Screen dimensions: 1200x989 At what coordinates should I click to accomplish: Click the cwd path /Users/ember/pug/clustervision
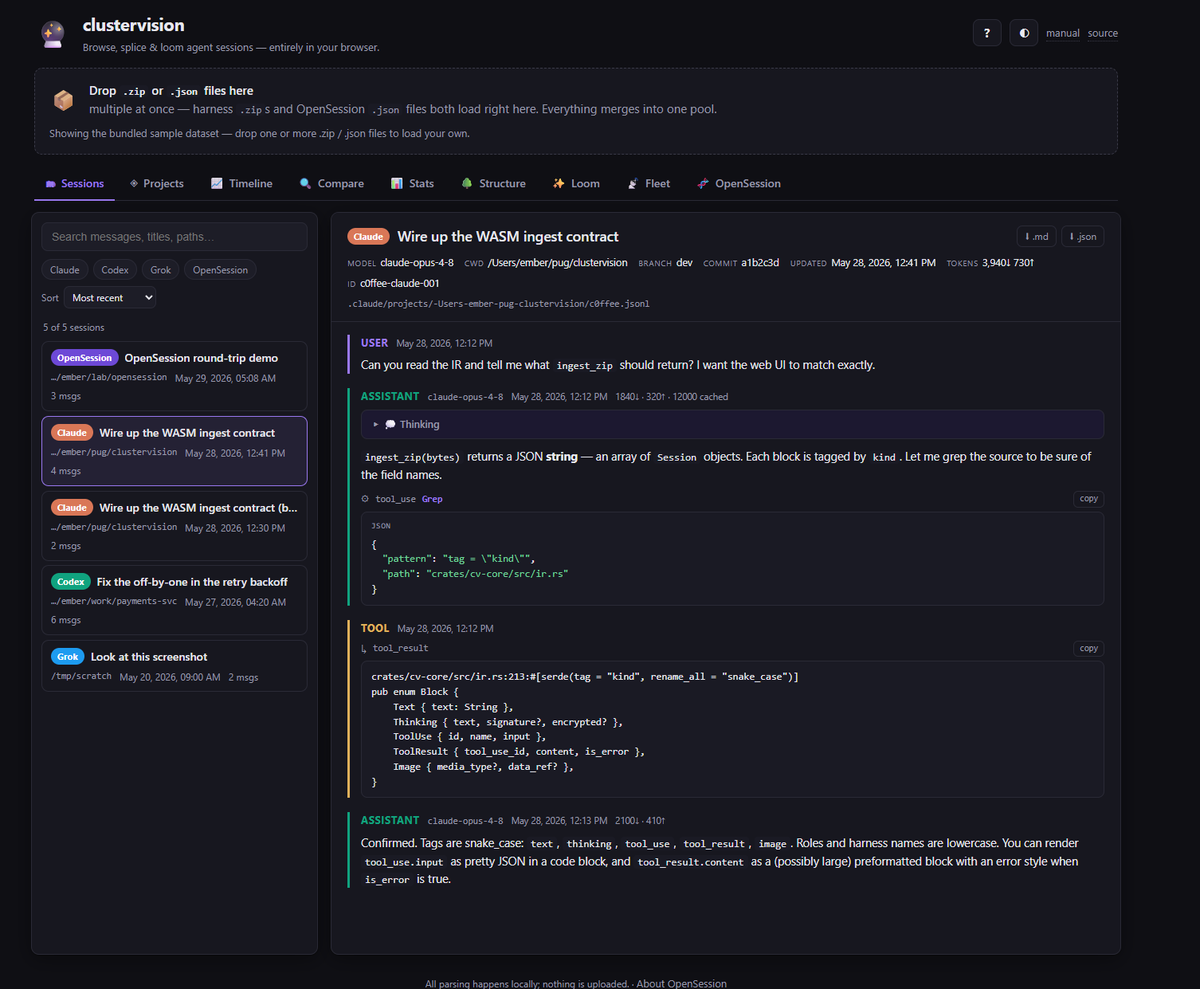[x=558, y=263]
